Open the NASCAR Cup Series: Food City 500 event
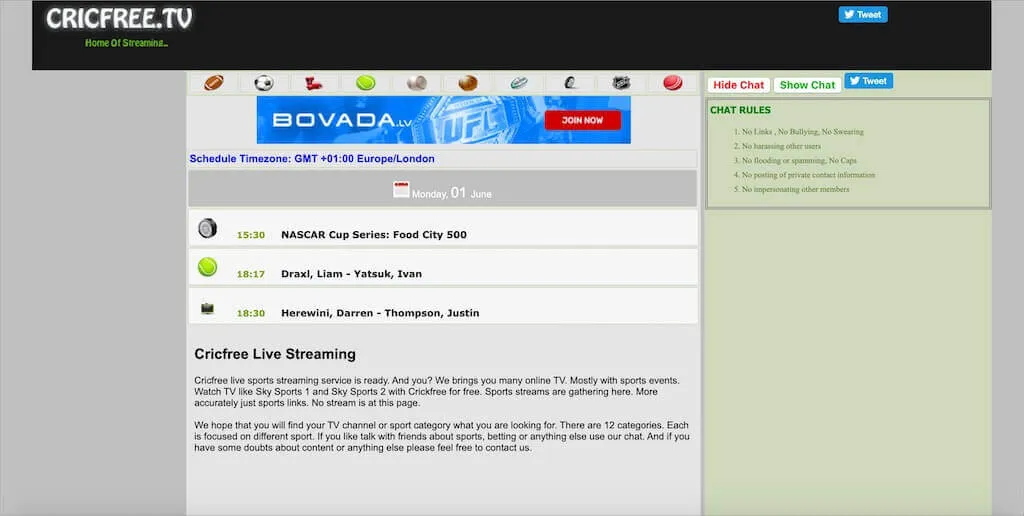The width and height of the screenshot is (1024, 516). point(373,235)
